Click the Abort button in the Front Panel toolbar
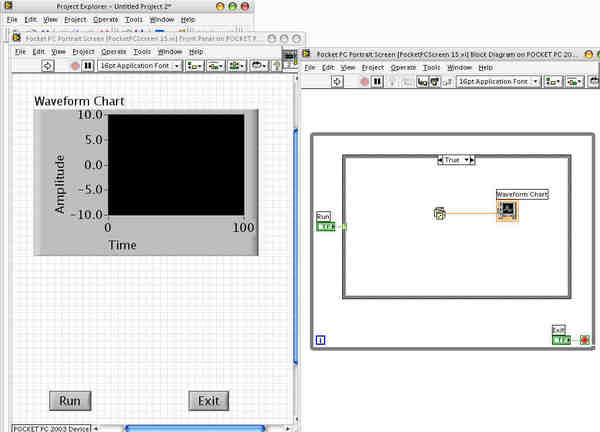This screenshot has height=432, width=600. pyautogui.click(x=75, y=66)
